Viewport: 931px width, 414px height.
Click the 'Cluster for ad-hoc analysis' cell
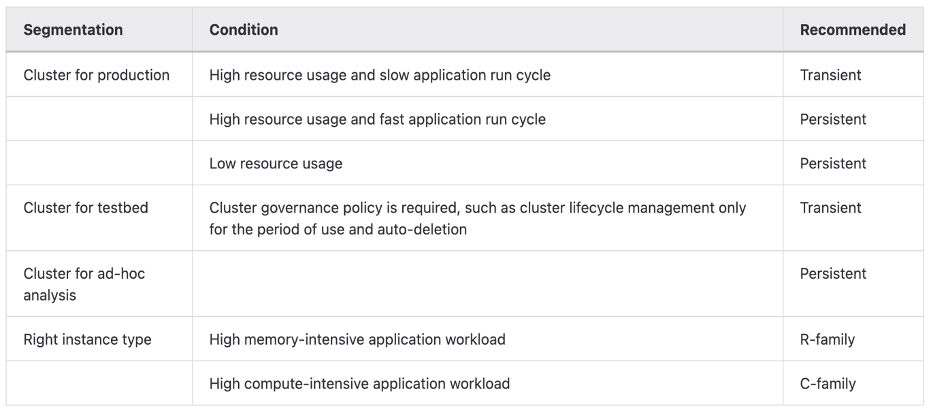(x=84, y=284)
